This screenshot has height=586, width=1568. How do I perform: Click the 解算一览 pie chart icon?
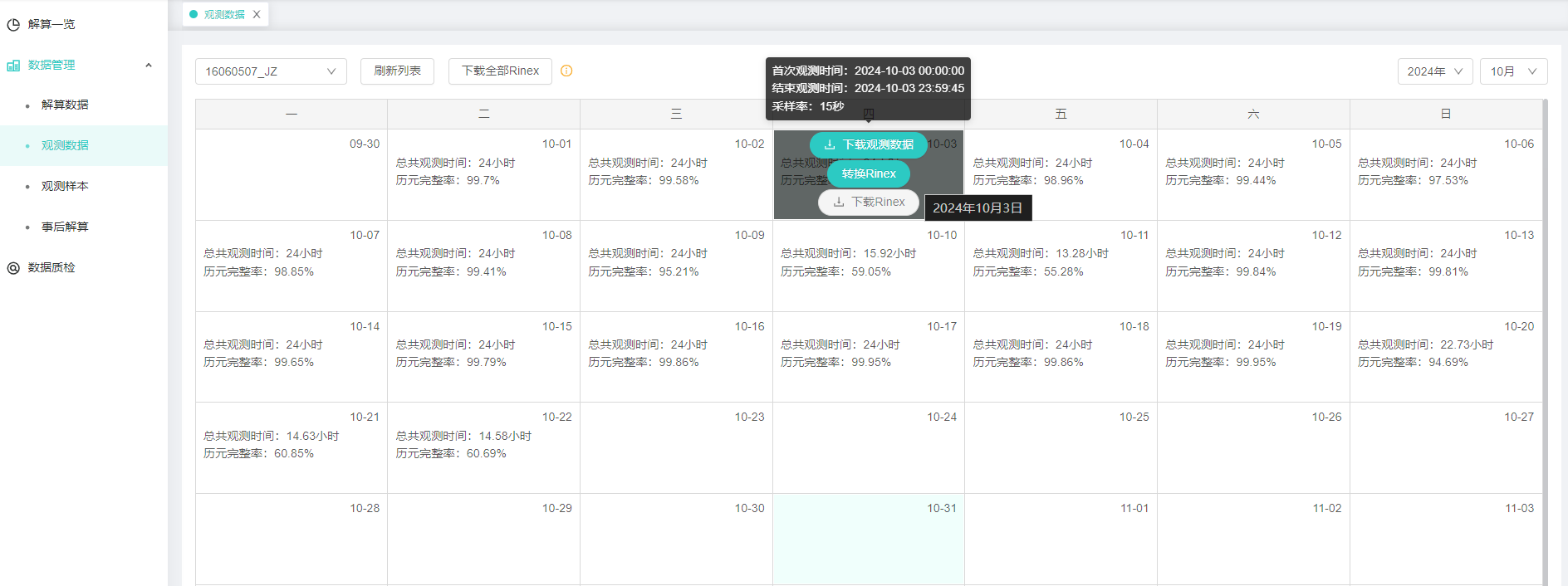(13, 25)
